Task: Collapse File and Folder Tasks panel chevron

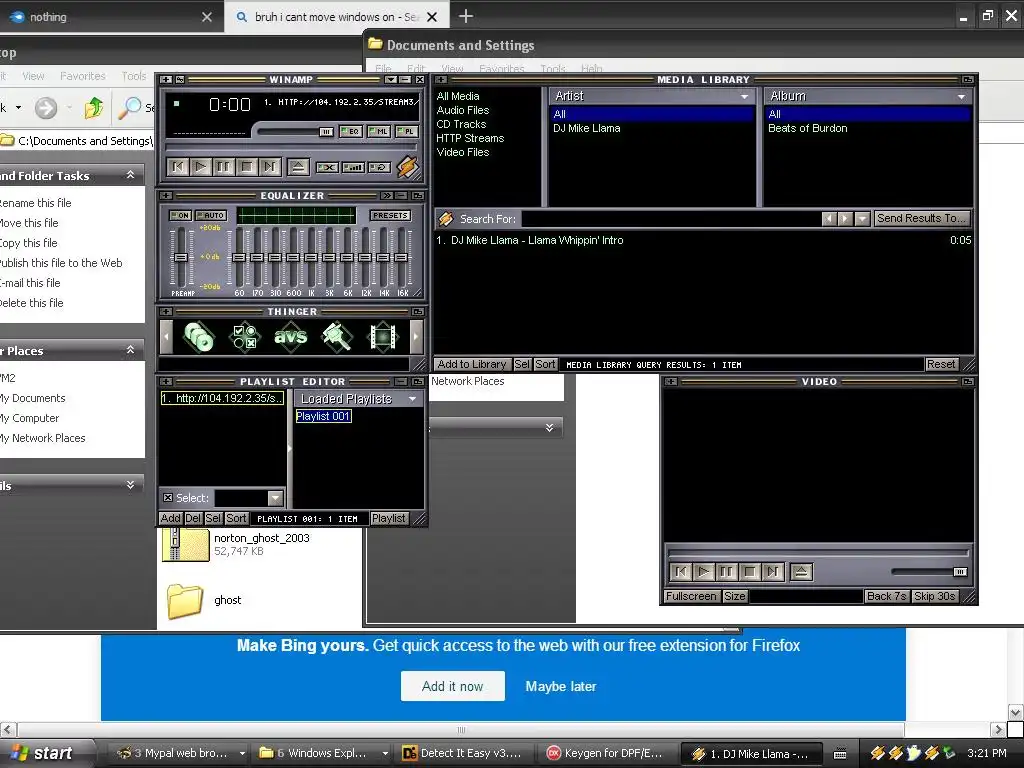Action: pos(131,174)
